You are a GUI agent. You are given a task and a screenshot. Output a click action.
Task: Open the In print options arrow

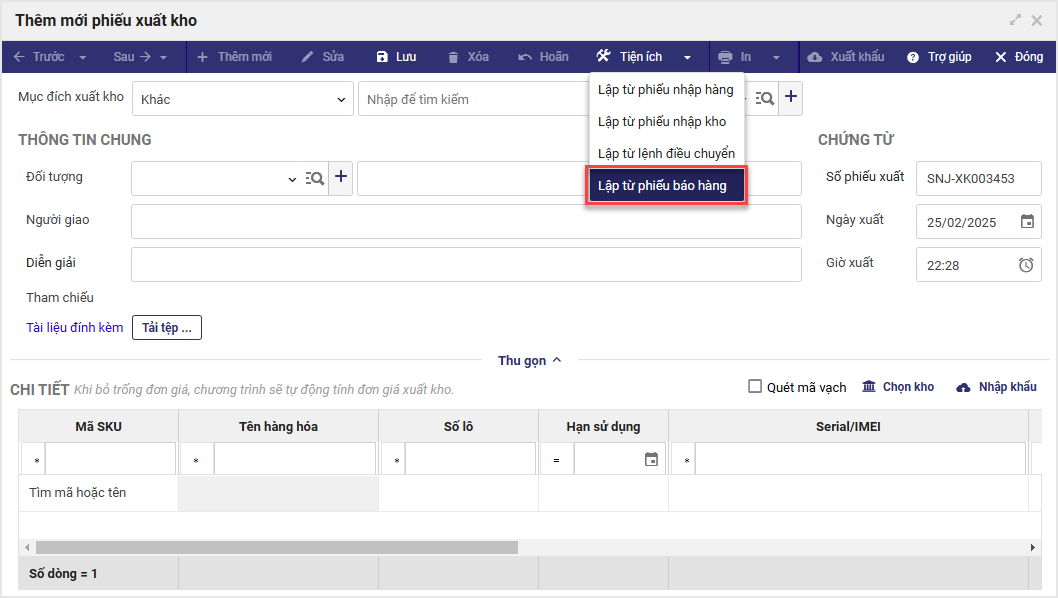coord(776,57)
